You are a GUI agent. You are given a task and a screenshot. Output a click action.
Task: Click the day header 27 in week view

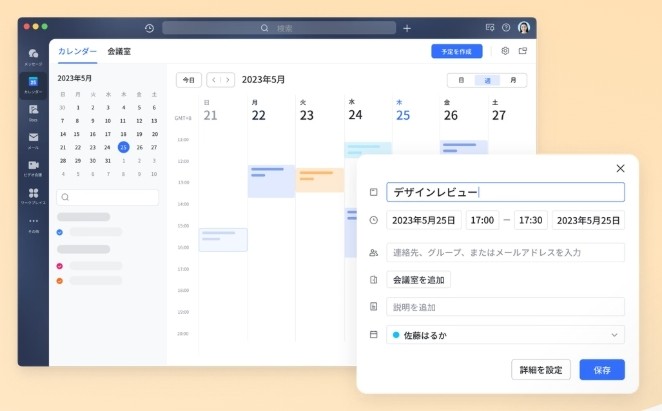tap(499, 115)
